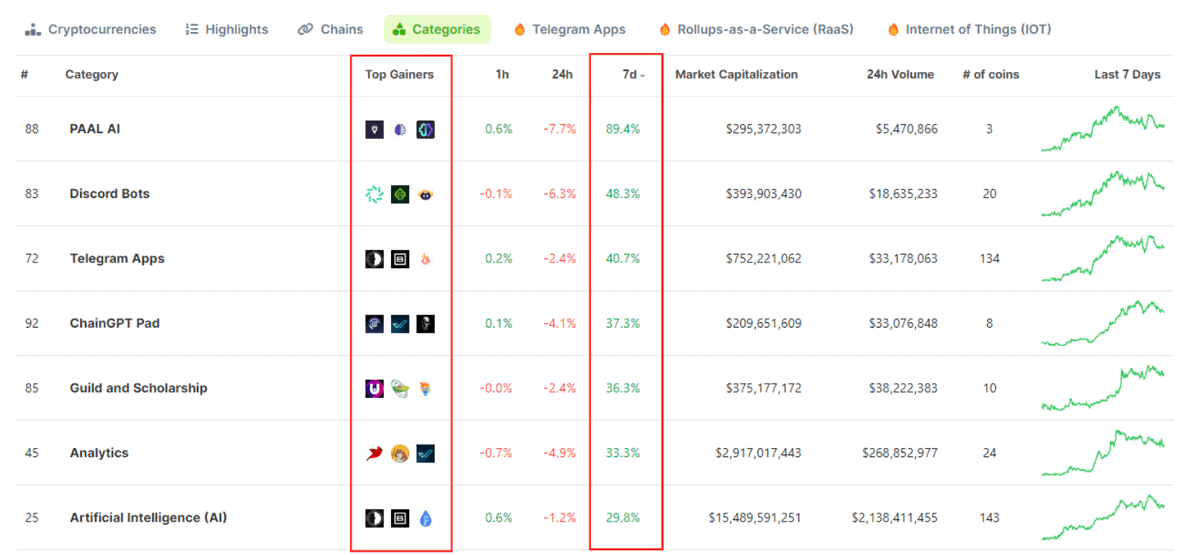Screen dimensions: 1200x555
Task: Click the third coin icon in Analytics row
Action: (425, 453)
